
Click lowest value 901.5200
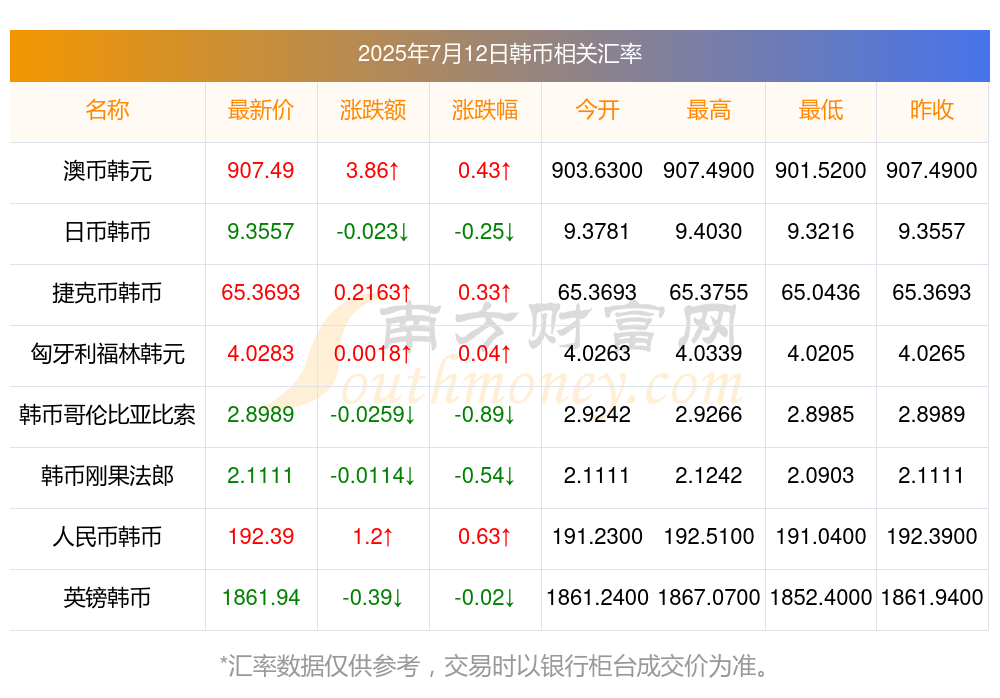[821, 170]
